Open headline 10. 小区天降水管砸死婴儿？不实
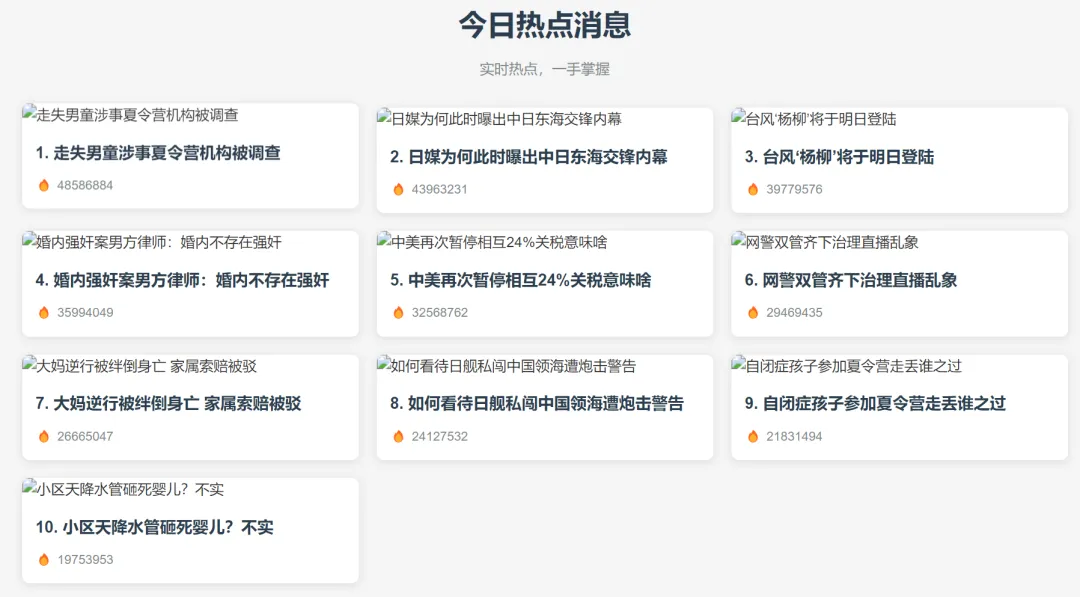The image size is (1080, 597). click(x=155, y=527)
